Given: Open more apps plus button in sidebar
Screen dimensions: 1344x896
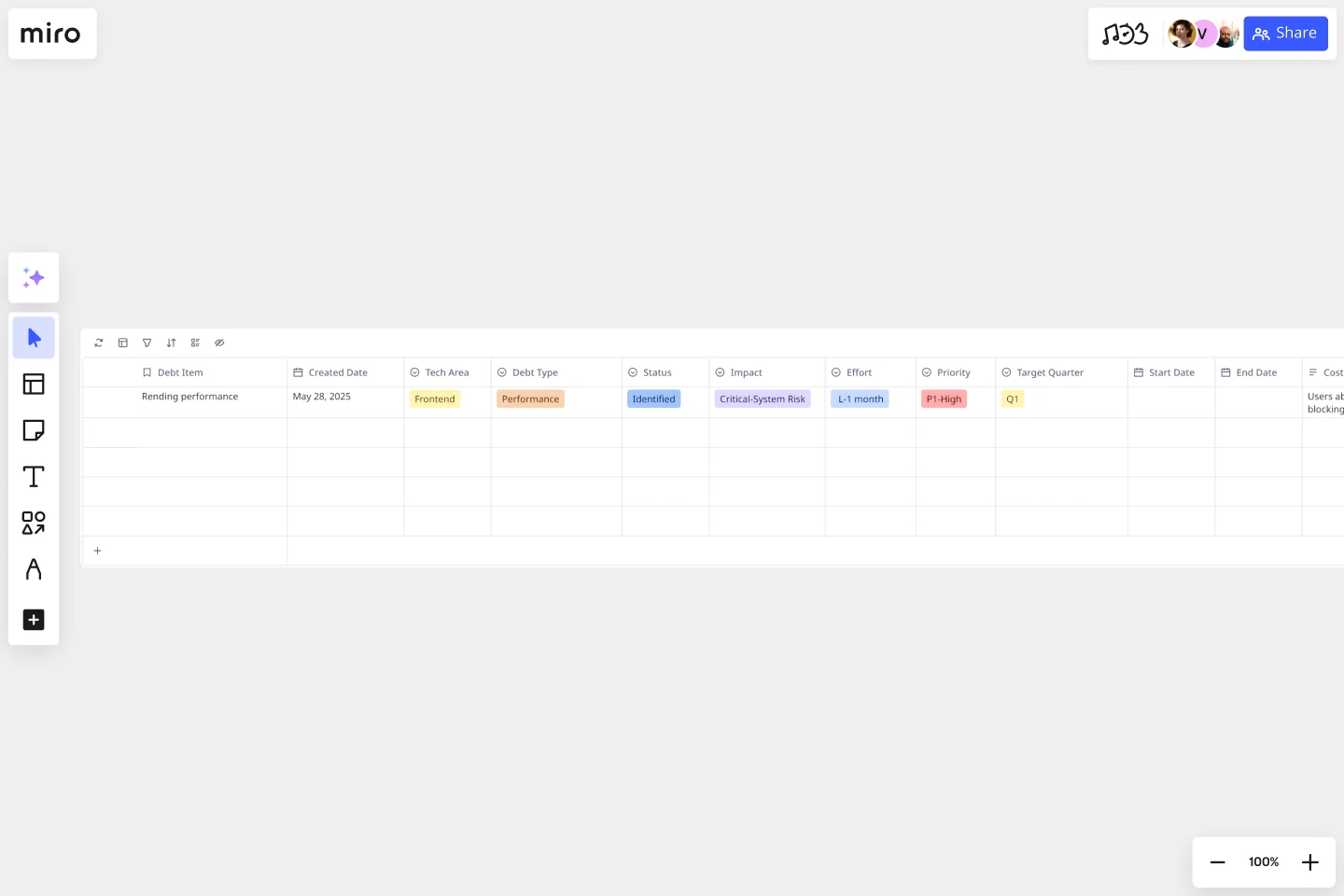Looking at the screenshot, I should point(34,620).
